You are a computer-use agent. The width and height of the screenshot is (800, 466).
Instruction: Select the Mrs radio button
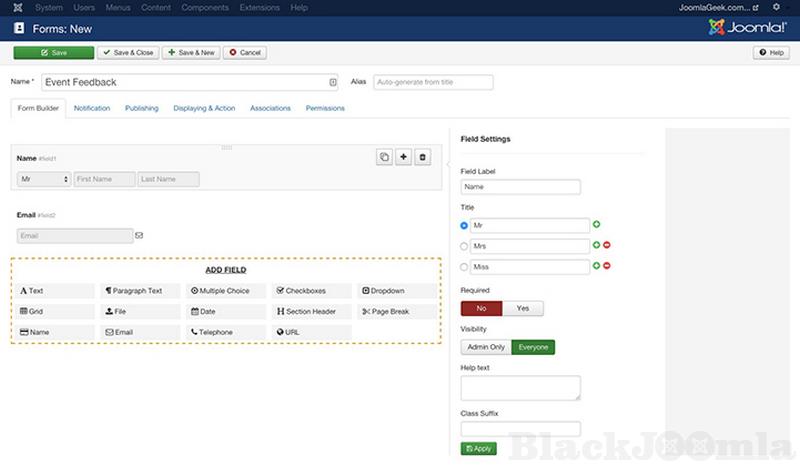click(464, 246)
